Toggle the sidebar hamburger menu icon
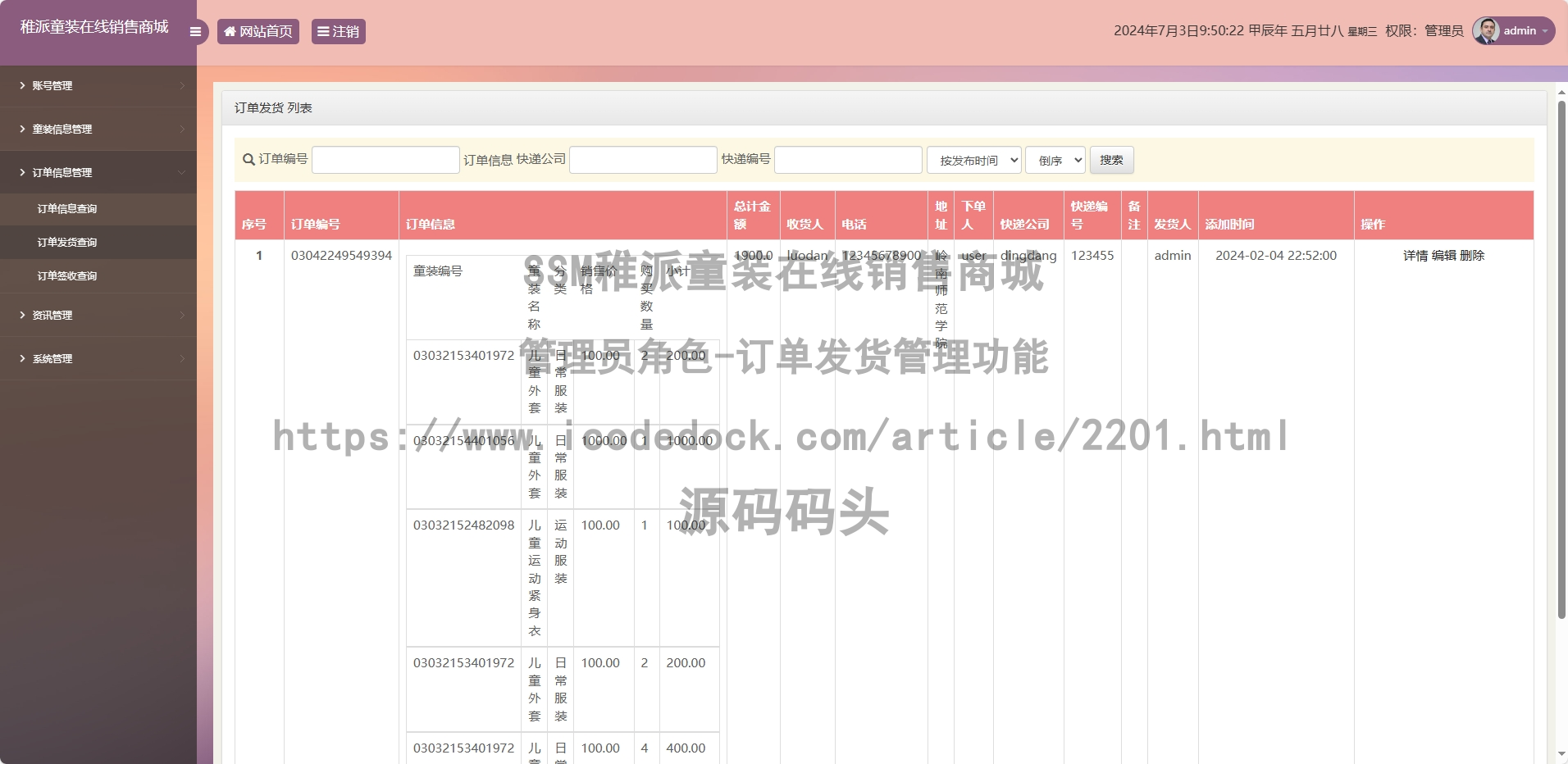Viewport: 1568px width, 764px height. point(195,32)
